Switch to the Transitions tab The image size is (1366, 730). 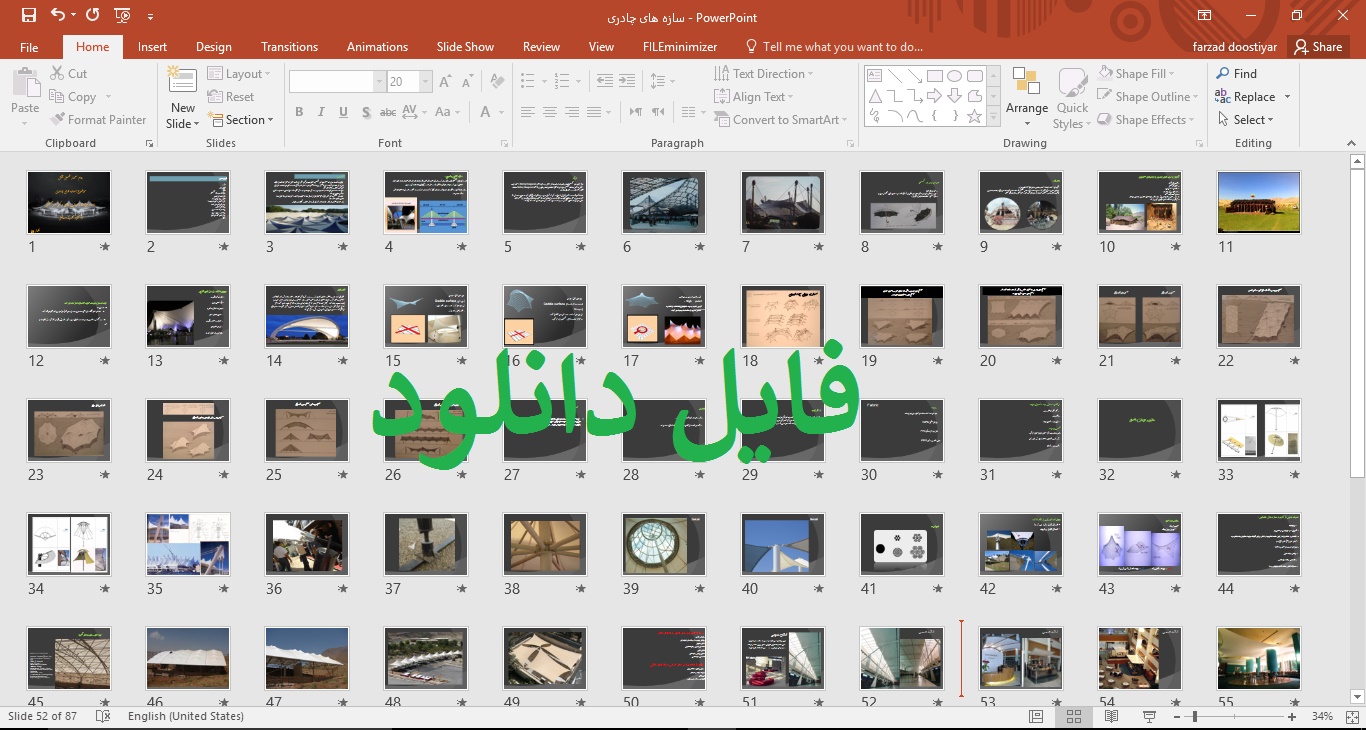click(289, 47)
